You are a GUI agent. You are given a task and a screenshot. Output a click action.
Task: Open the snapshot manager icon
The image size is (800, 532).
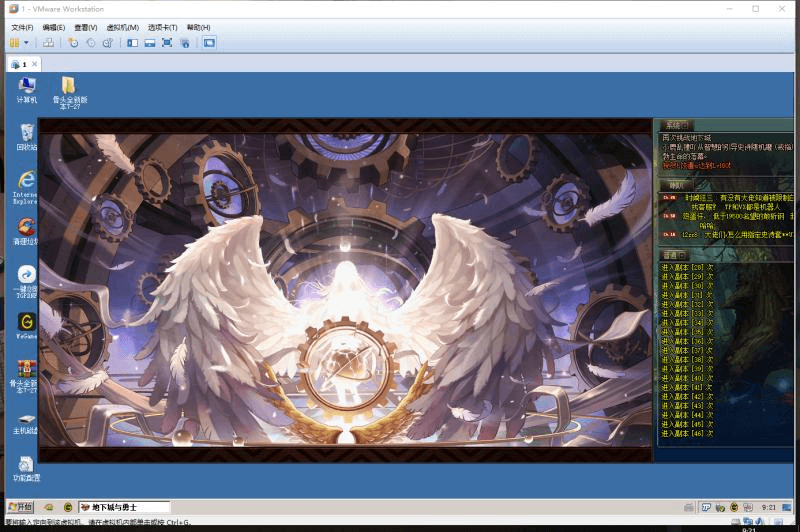pyautogui.click(x=108, y=43)
